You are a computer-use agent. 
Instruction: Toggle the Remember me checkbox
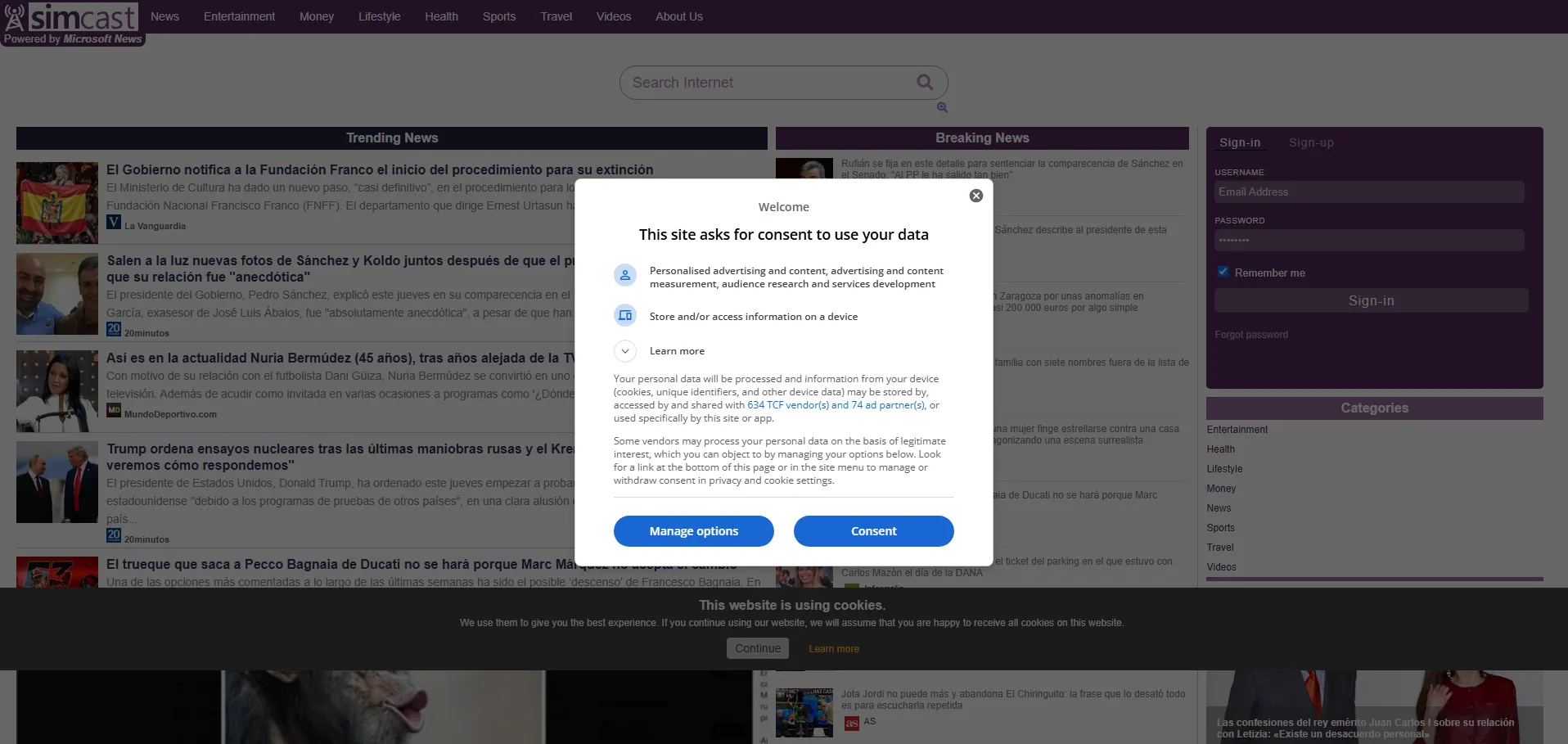pos(1223,272)
